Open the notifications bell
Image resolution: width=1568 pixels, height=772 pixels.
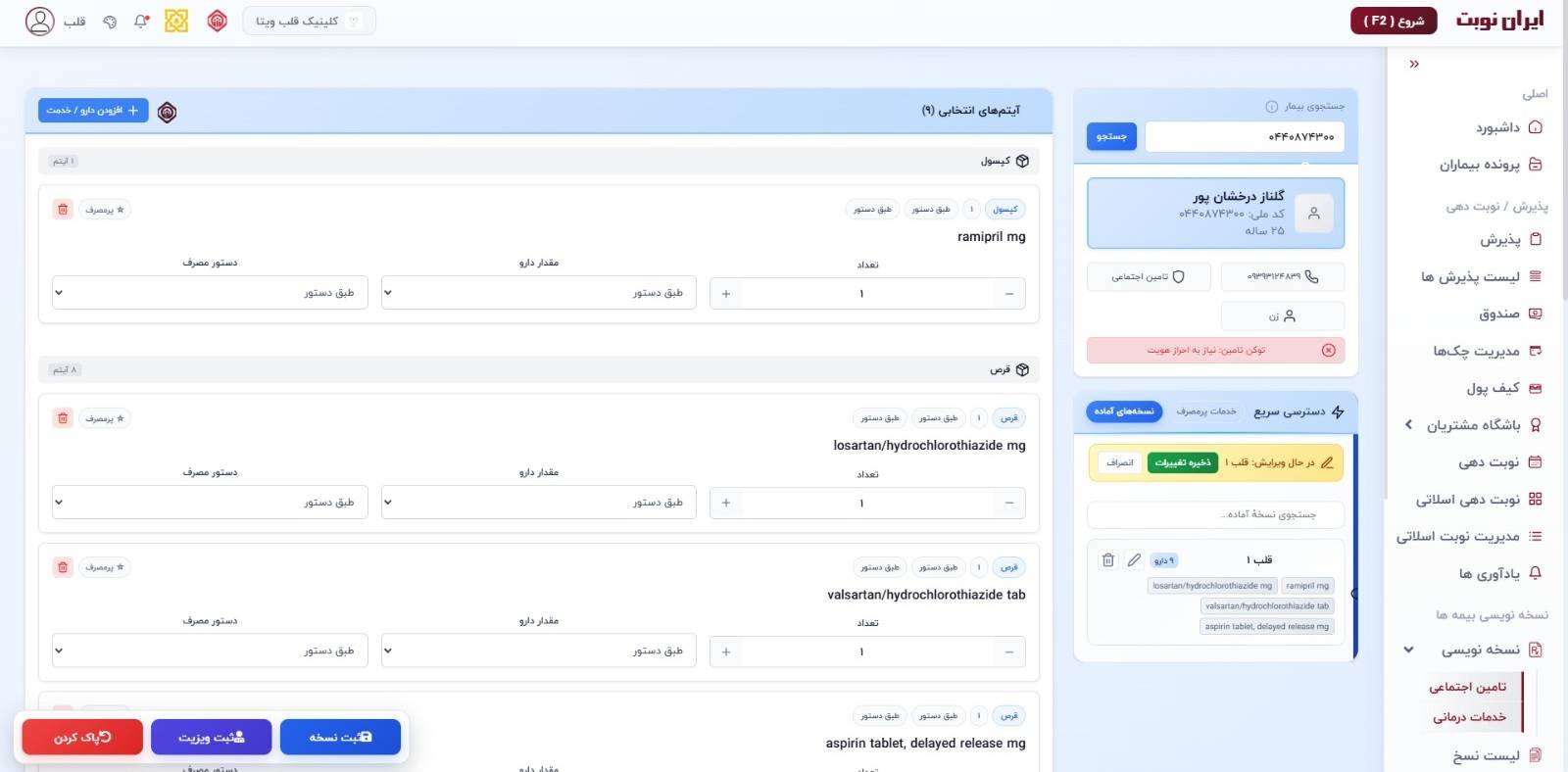tap(141, 21)
